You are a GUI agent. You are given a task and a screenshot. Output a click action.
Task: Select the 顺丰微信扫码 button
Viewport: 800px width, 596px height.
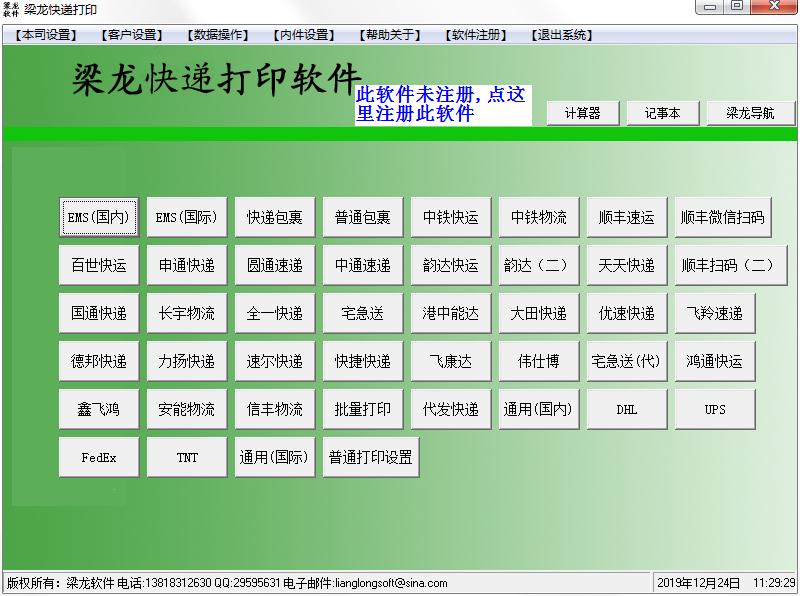723,217
